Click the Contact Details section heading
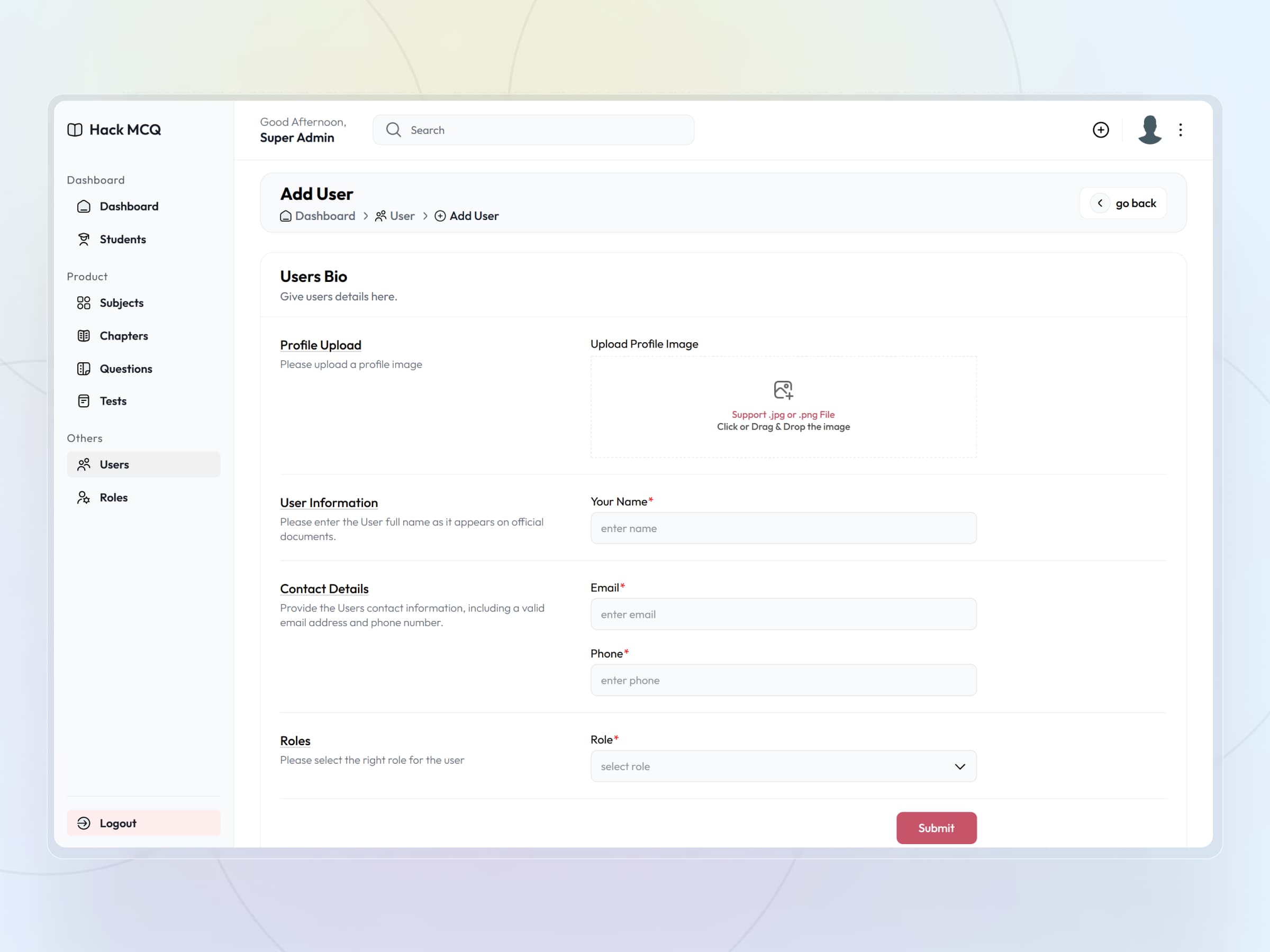 pos(324,589)
